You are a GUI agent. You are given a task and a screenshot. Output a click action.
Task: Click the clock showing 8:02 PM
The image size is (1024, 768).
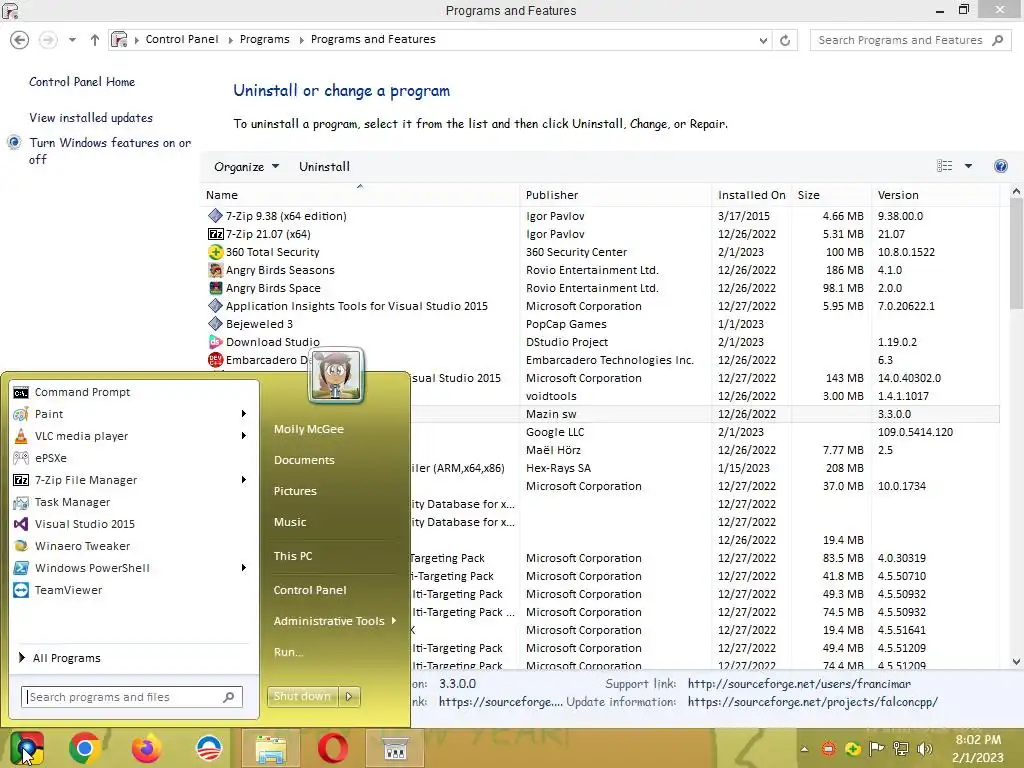point(978,740)
